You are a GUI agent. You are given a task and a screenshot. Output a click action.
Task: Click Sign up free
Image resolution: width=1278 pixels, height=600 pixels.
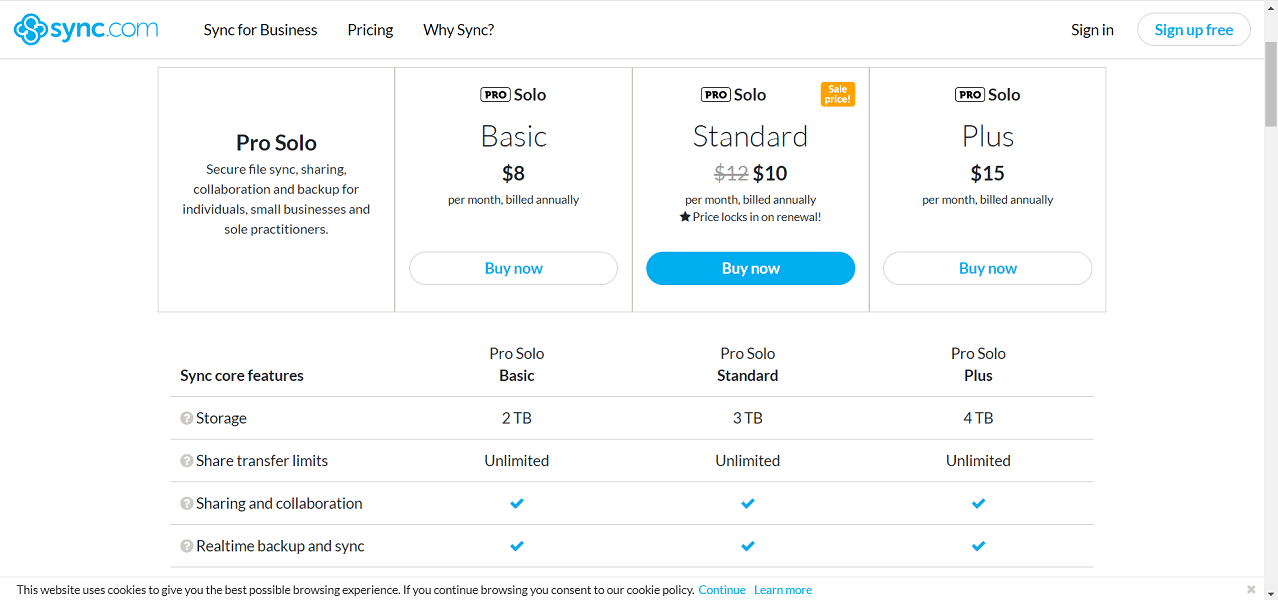[x=1193, y=29]
